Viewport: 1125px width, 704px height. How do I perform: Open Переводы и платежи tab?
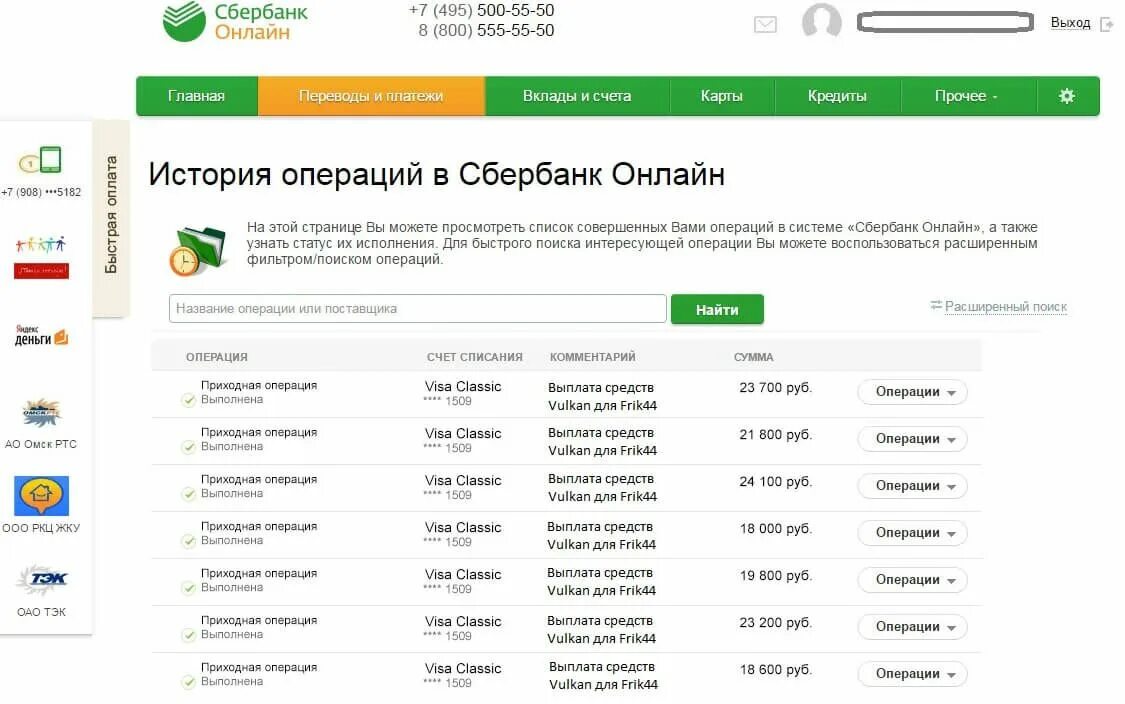[371, 96]
